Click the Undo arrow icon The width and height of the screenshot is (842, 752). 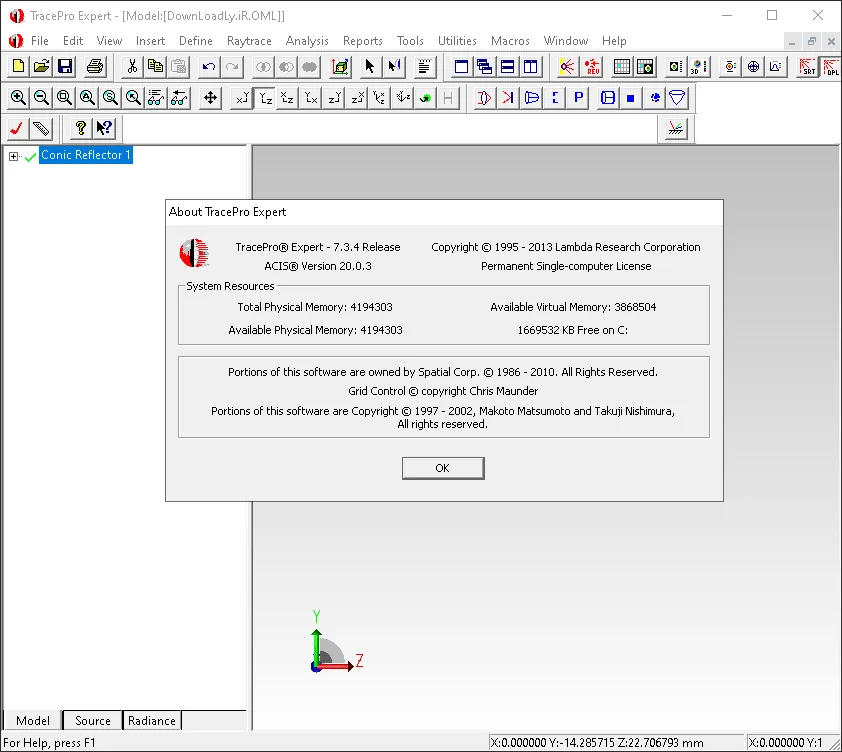[208, 67]
